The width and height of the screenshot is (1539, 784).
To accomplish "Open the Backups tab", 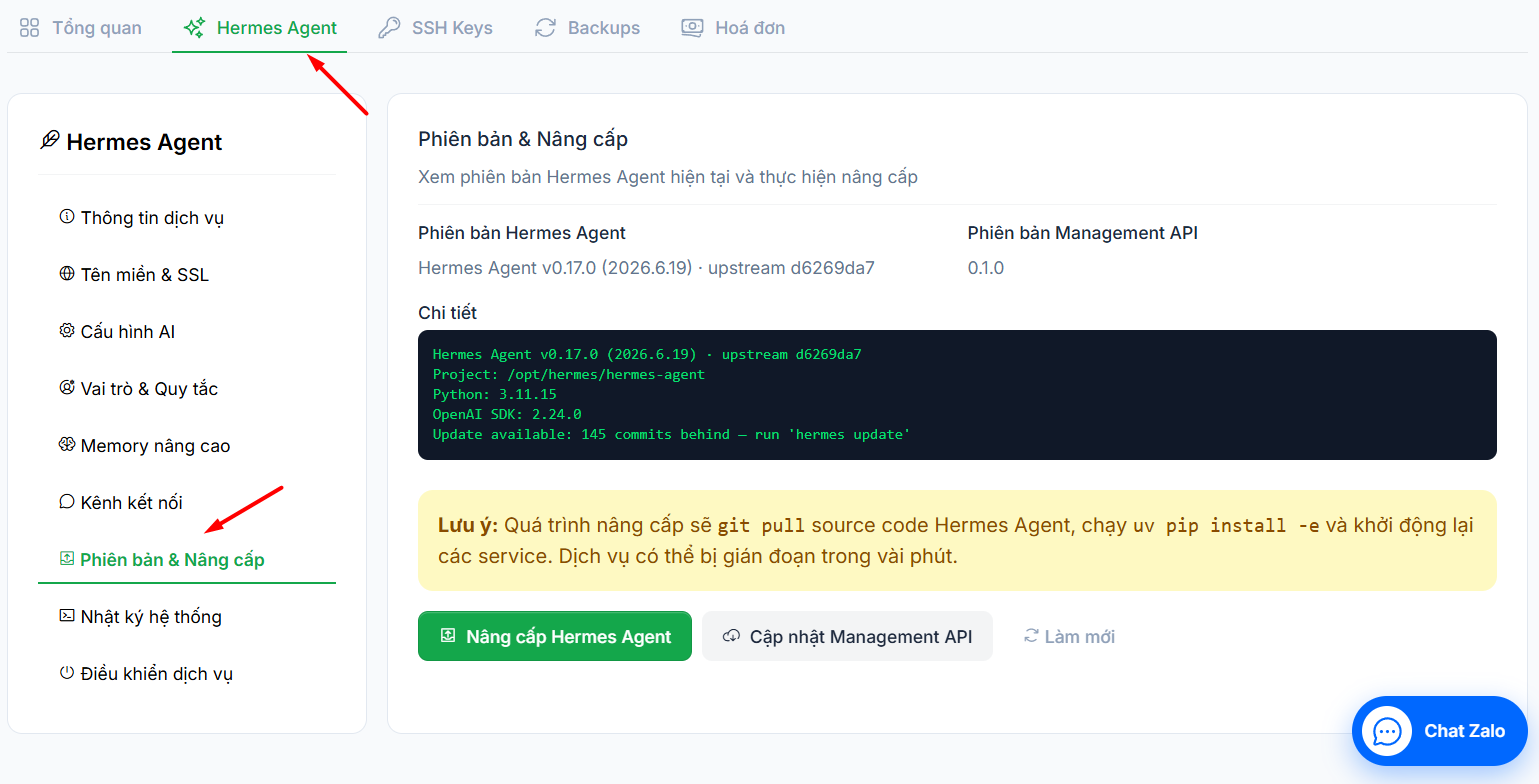I will tap(587, 28).
